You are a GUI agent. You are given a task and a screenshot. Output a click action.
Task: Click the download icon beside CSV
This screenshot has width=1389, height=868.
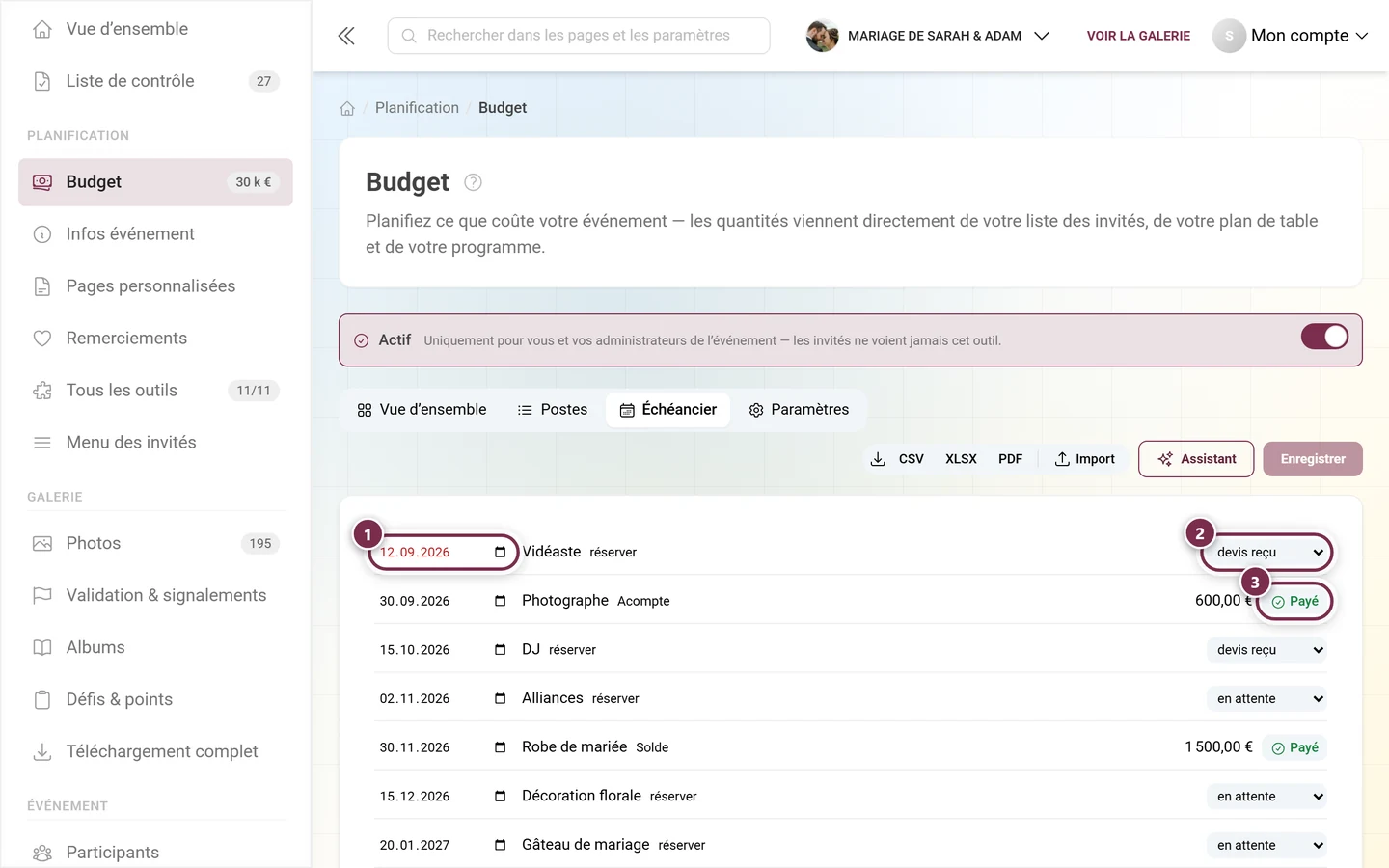pyautogui.click(x=878, y=459)
